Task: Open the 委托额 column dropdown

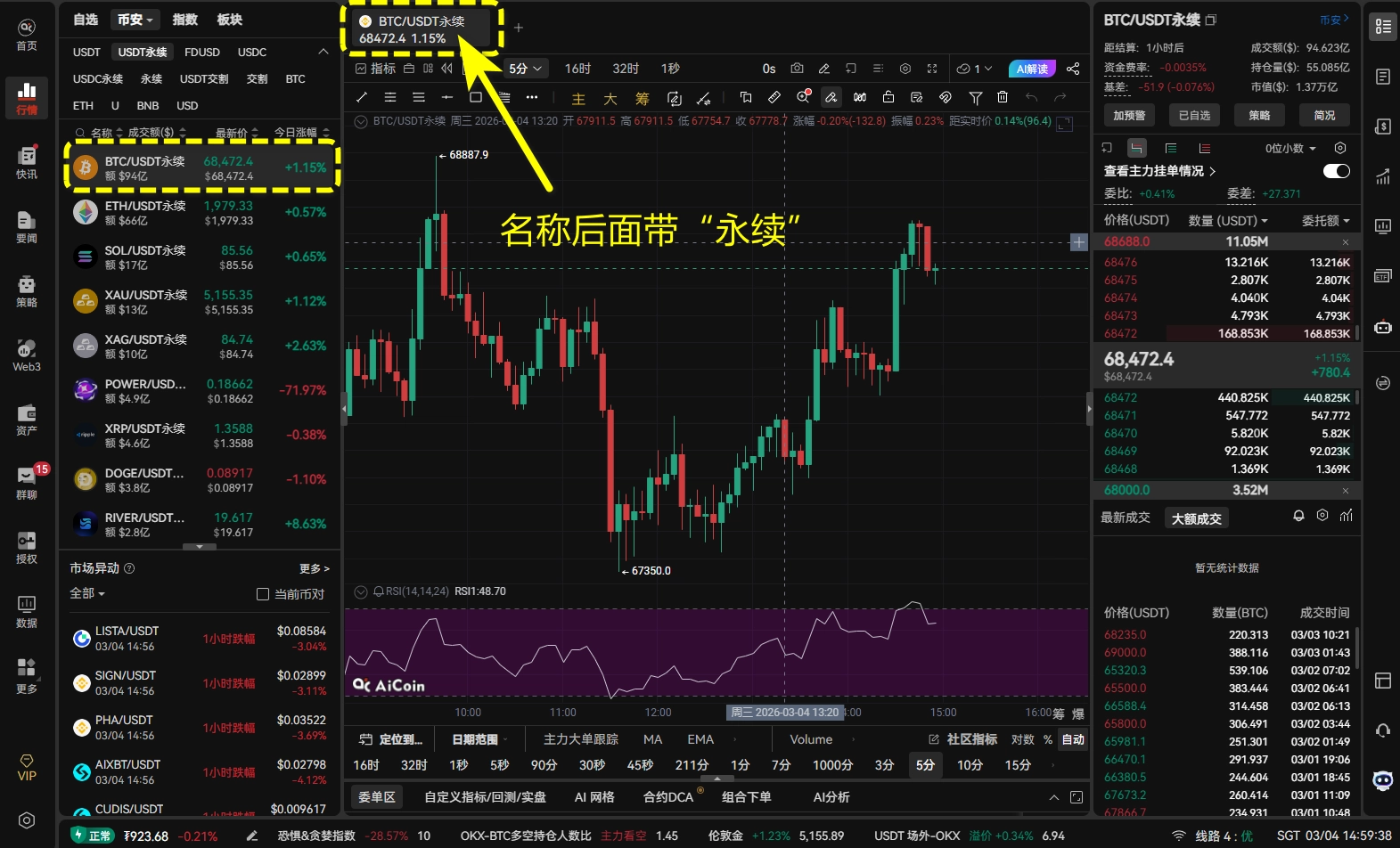Action: coord(1326,220)
